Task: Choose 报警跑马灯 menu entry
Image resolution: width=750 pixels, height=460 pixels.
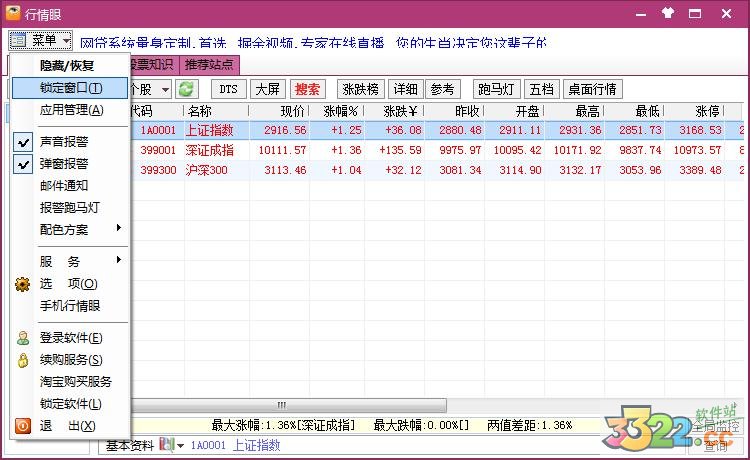Action: pos(70,208)
